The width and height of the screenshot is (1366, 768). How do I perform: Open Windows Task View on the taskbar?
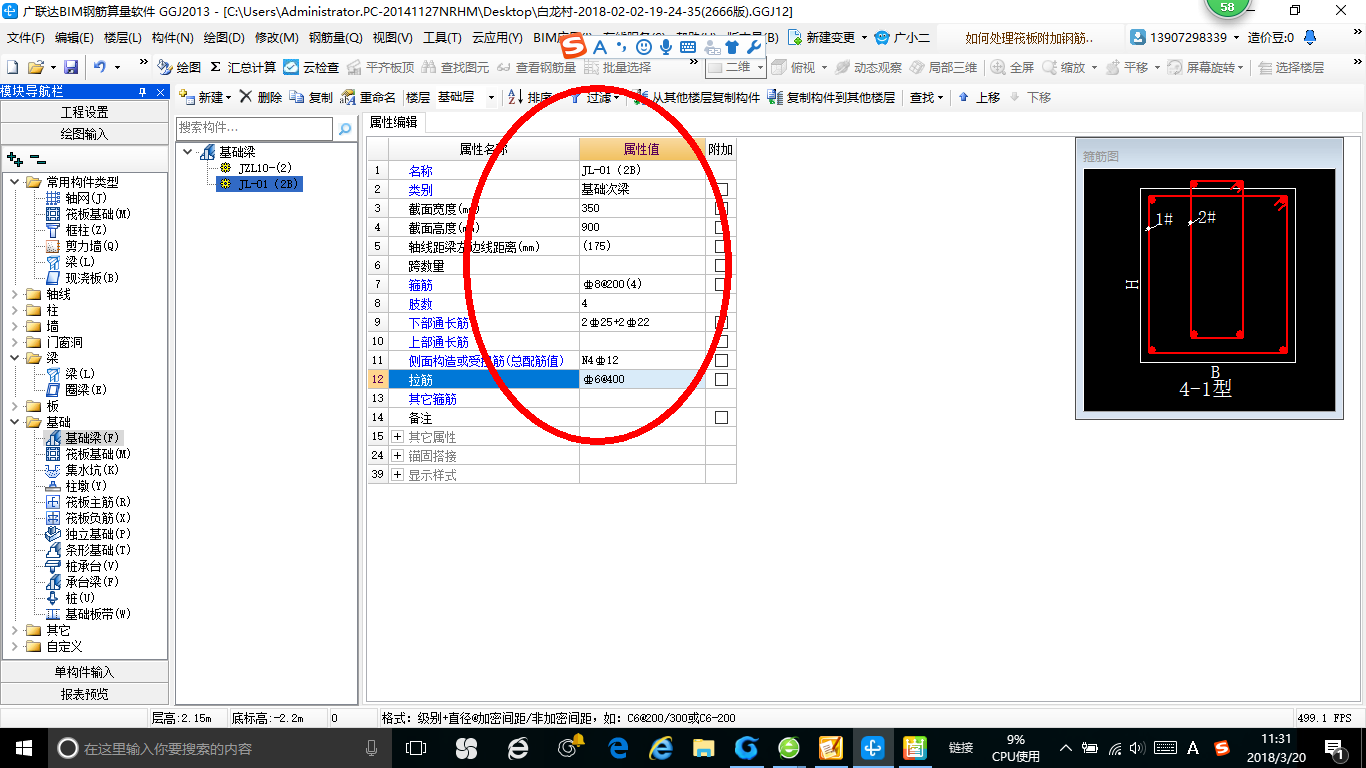(415, 748)
